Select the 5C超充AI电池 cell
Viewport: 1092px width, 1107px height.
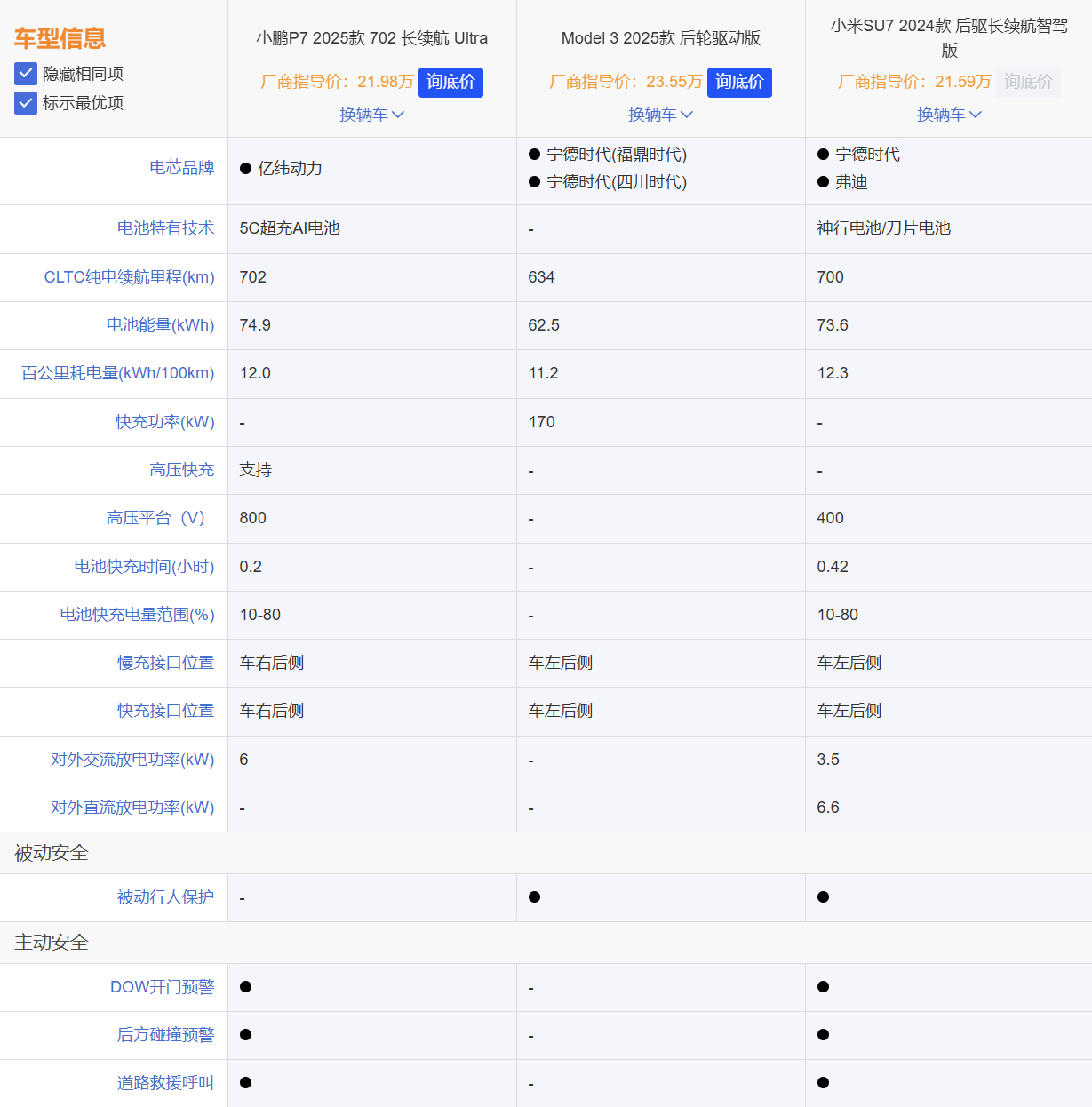pos(290,228)
